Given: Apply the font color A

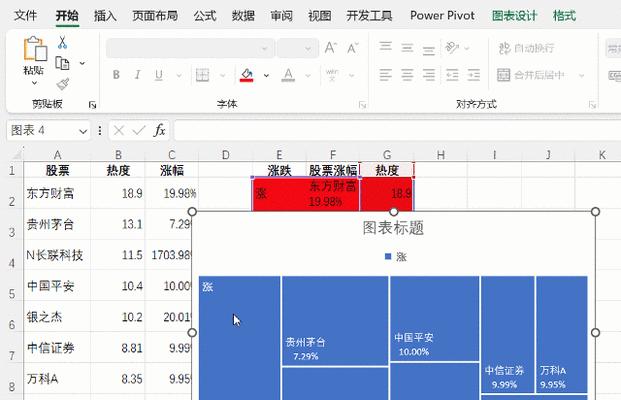Looking at the screenshot, I should point(288,74).
